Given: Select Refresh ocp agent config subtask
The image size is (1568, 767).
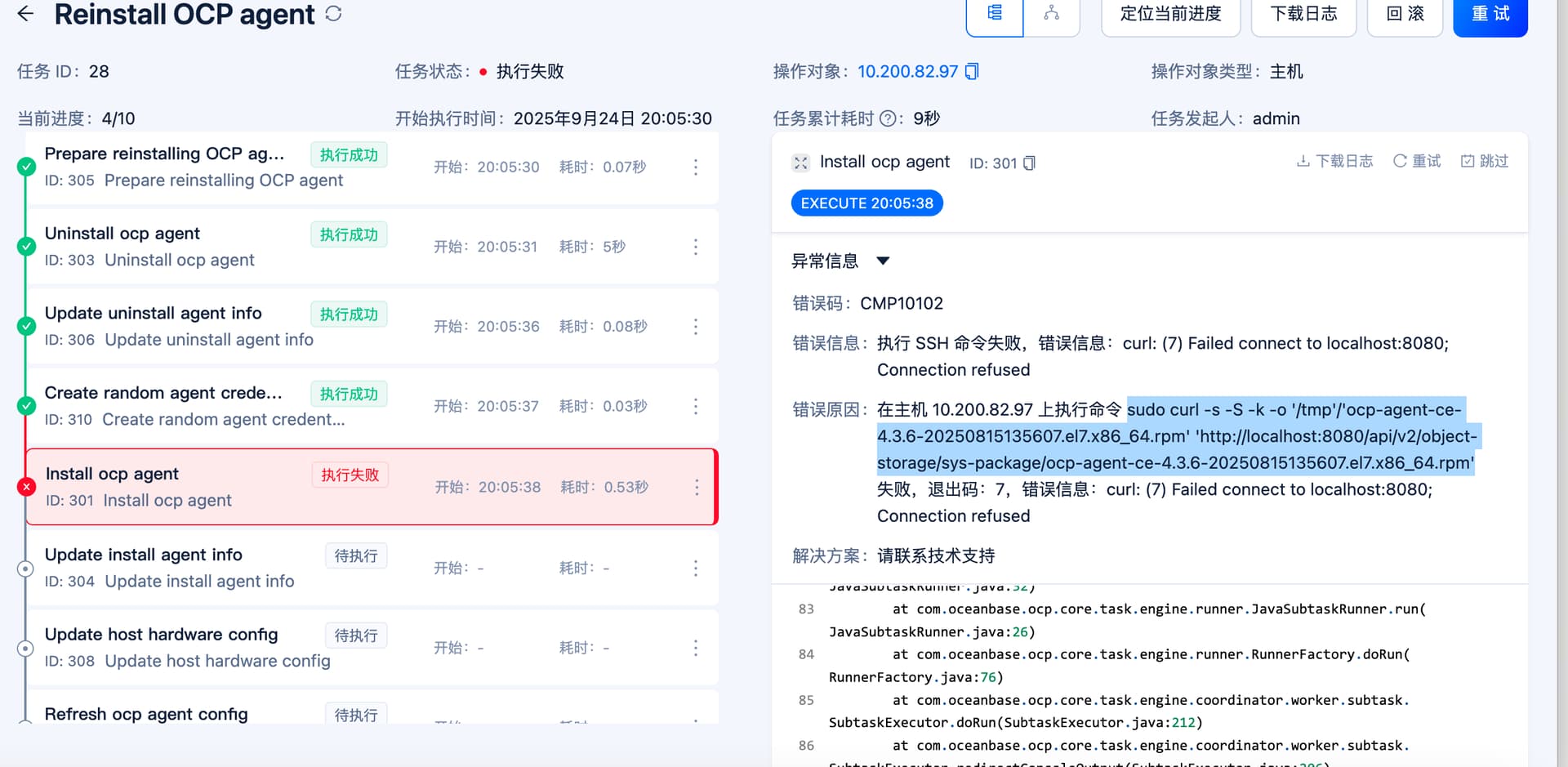Looking at the screenshot, I should coord(372,708).
